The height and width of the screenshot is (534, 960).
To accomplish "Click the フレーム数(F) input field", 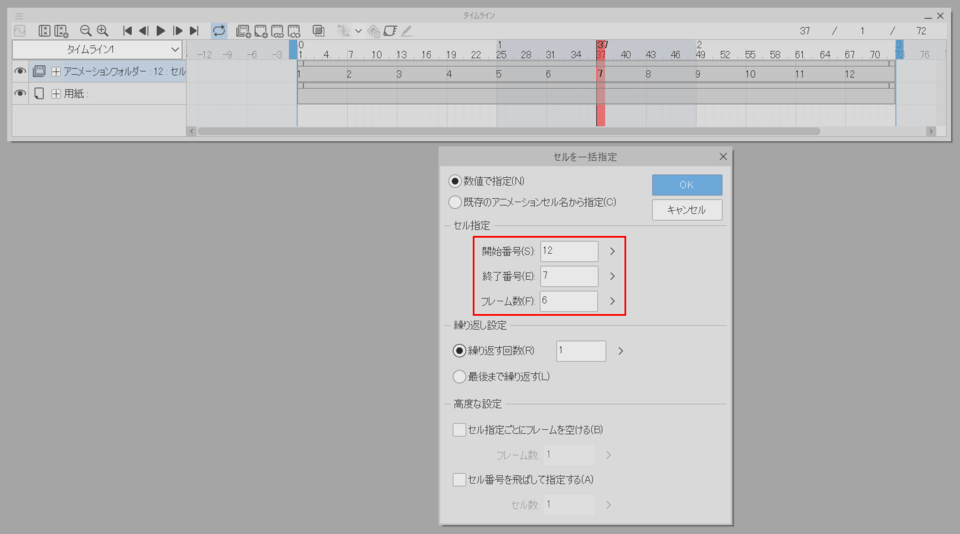I will pyautogui.click(x=567, y=300).
